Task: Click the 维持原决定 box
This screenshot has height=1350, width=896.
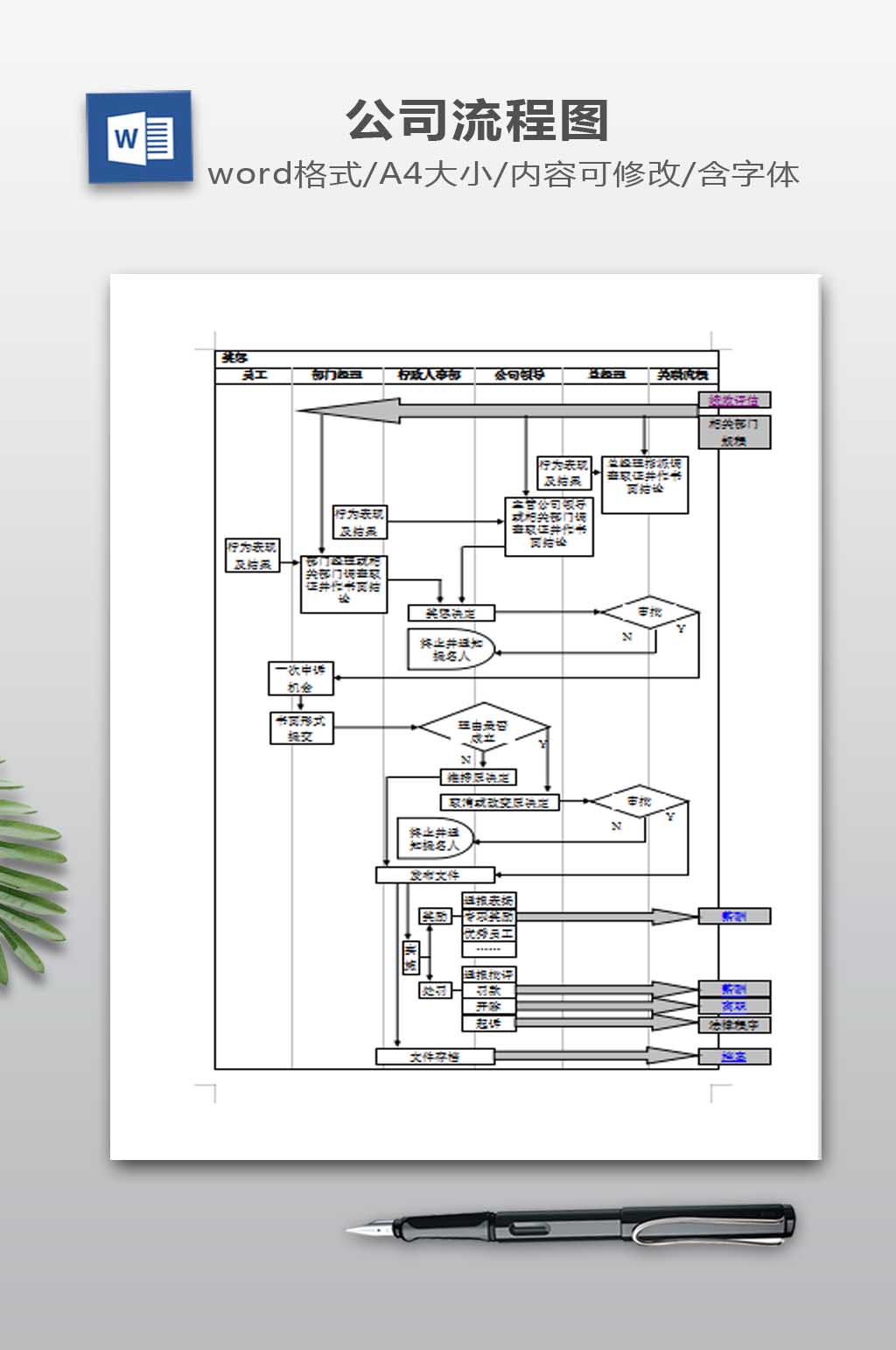Action: point(478,777)
